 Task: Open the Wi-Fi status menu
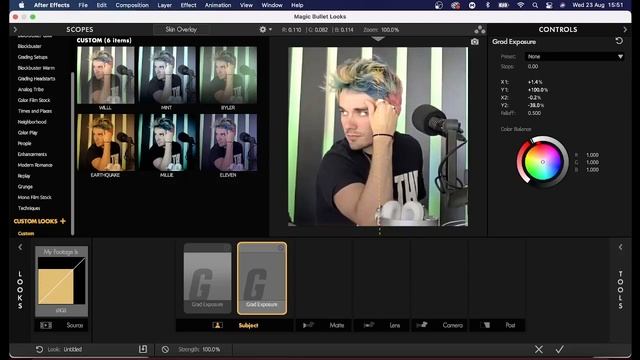[x=520, y=5]
